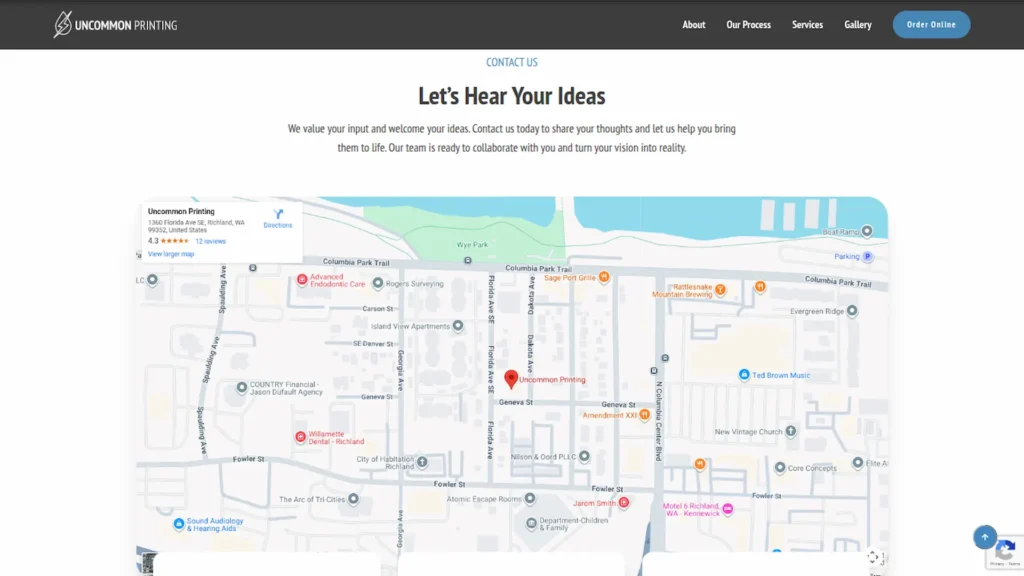The width and height of the screenshot is (1024, 576).
Task: Click the reCAPTCHA badge
Action: 1006,552
